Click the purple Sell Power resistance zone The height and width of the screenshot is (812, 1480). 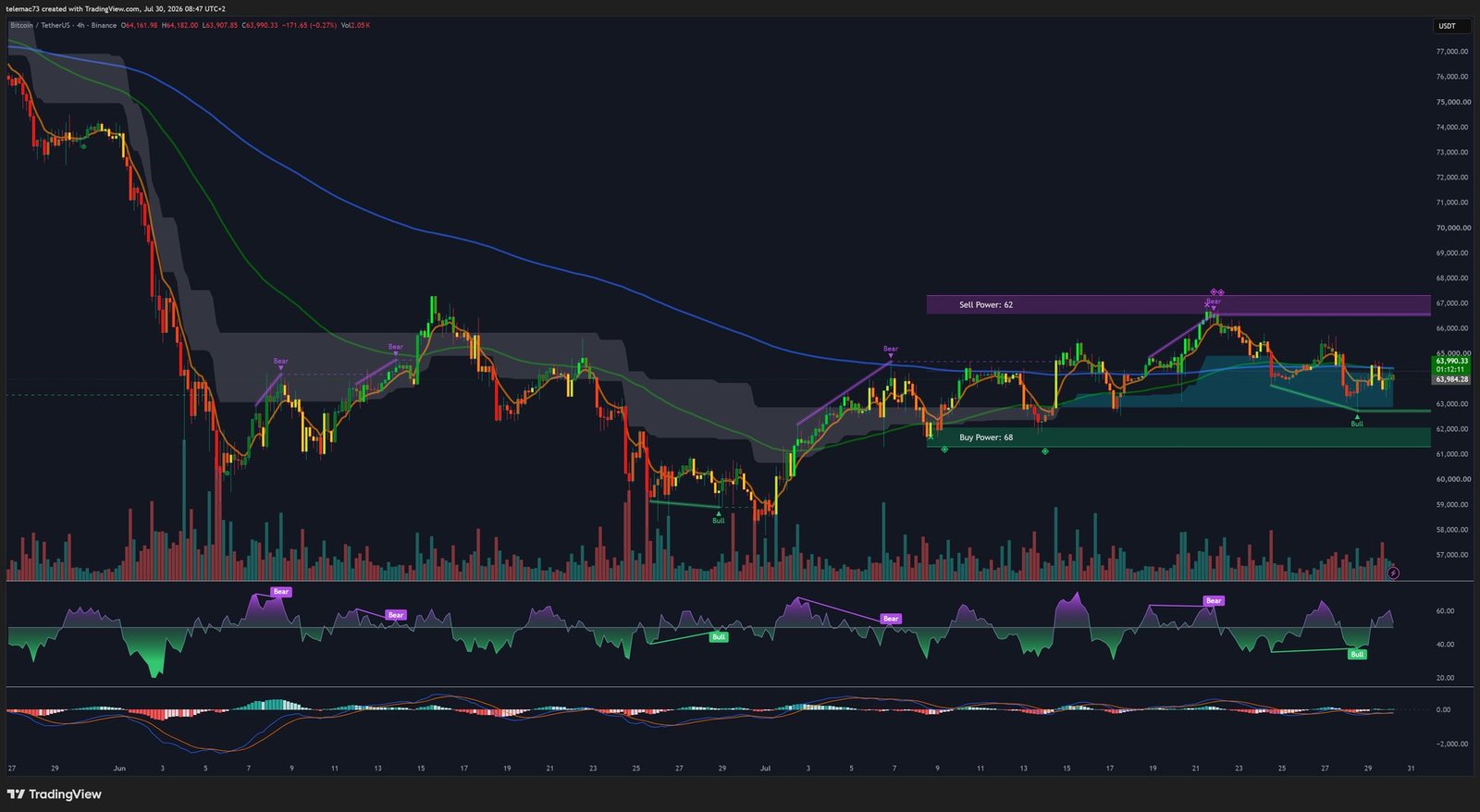coord(1178,305)
